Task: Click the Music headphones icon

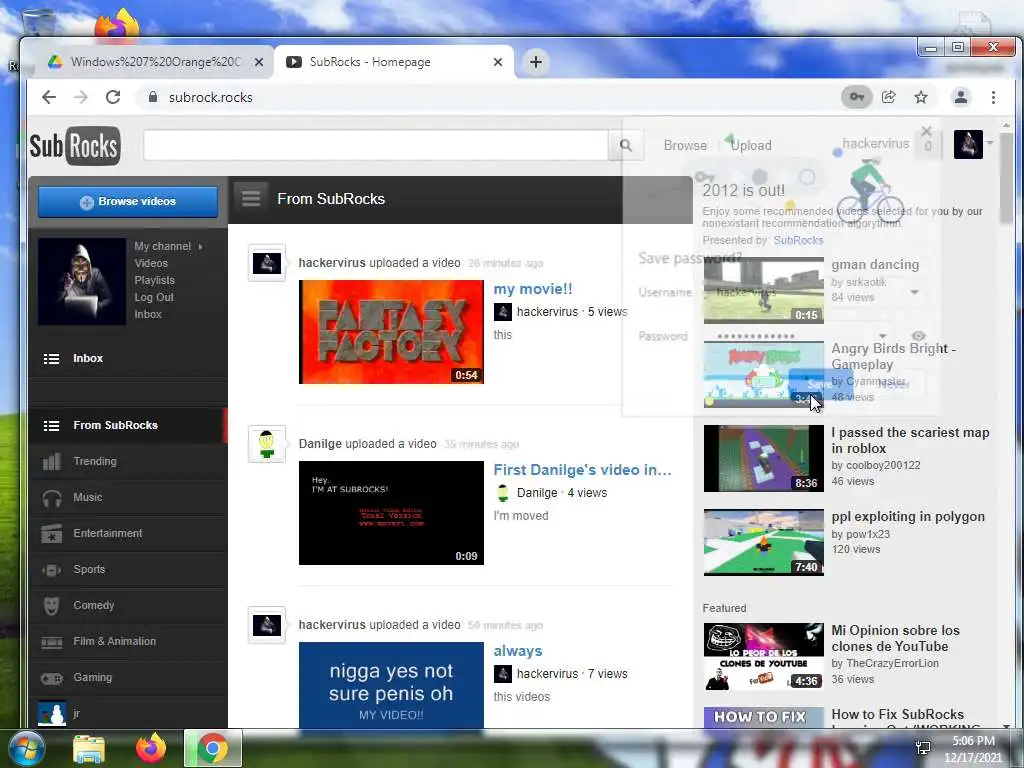Action: pyautogui.click(x=52, y=498)
